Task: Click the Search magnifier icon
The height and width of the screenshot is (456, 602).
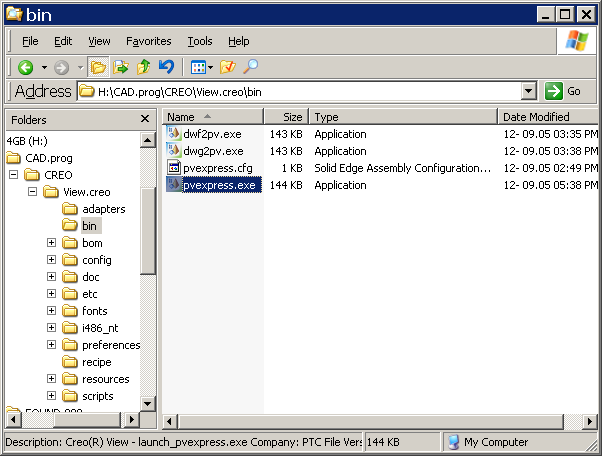Action: coord(250,67)
